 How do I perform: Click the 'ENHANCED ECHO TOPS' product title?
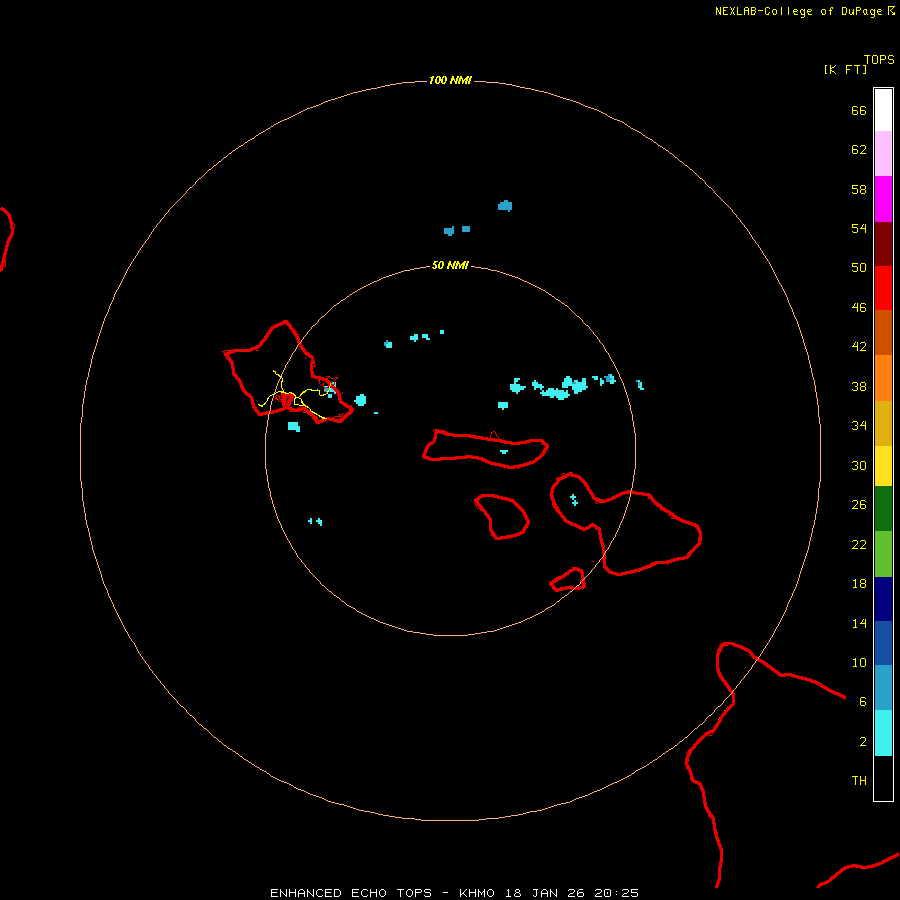click(351, 893)
